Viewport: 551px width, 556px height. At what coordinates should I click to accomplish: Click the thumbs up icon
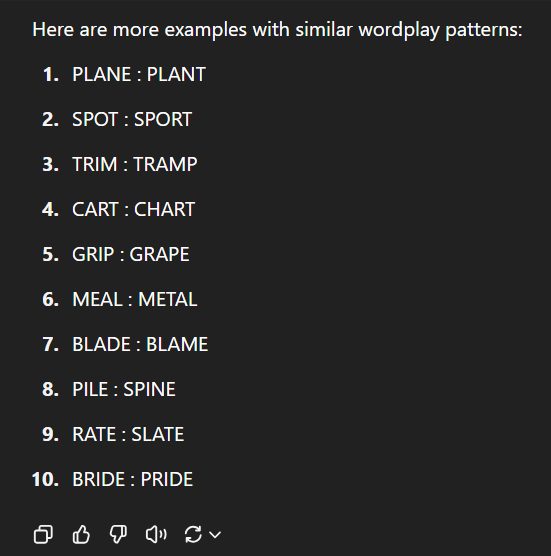click(81, 534)
